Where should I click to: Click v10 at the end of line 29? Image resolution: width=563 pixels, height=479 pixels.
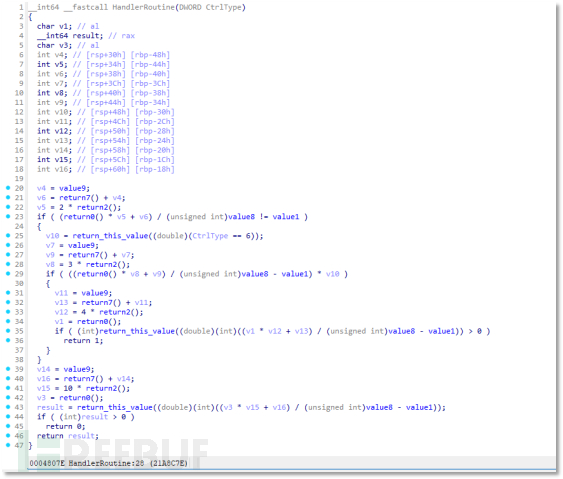click(x=332, y=274)
